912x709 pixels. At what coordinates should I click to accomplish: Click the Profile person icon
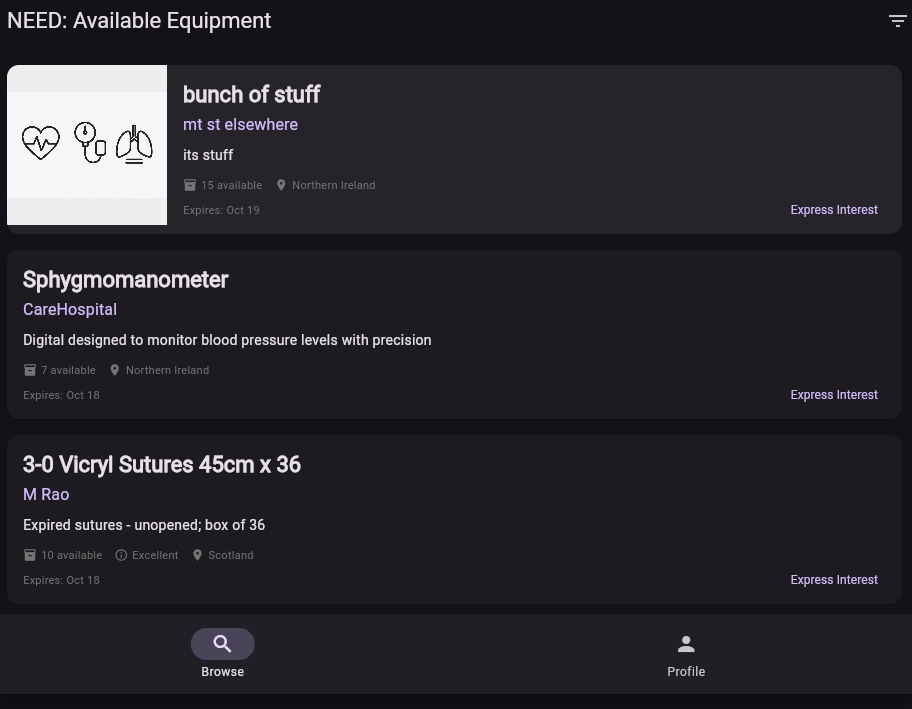(686, 644)
